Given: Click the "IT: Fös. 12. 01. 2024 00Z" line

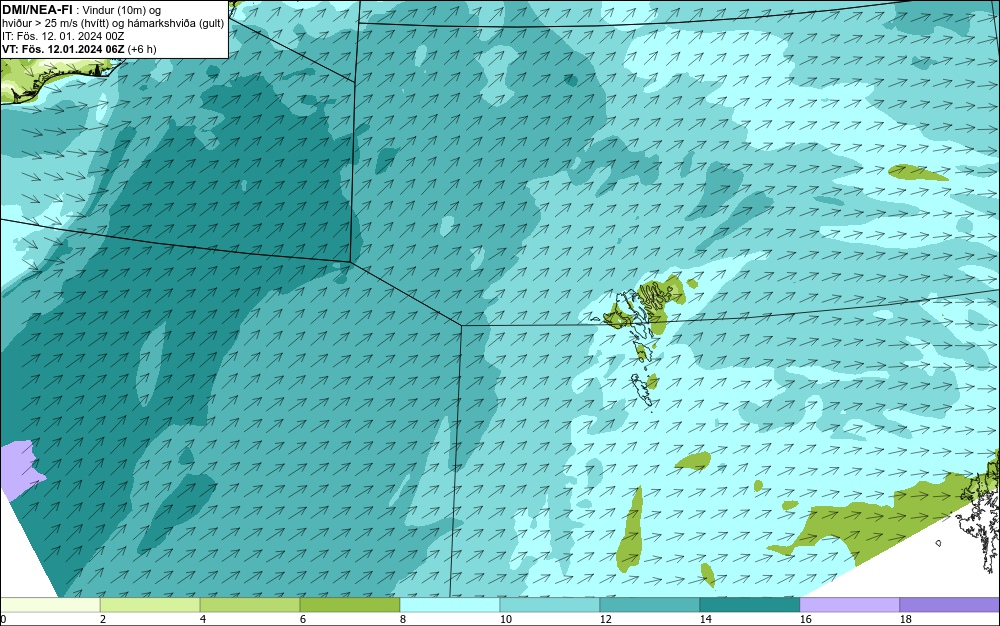Looking at the screenshot, I should point(63,36).
